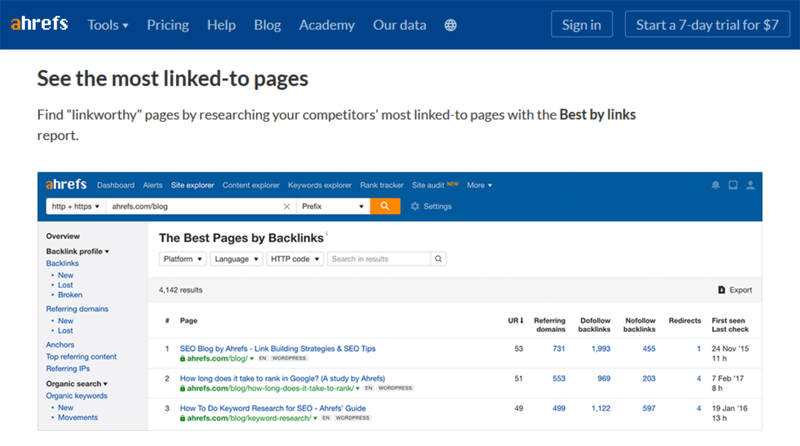Open Referring IPs link
This screenshot has height=446, width=800.
coord(68,368)
